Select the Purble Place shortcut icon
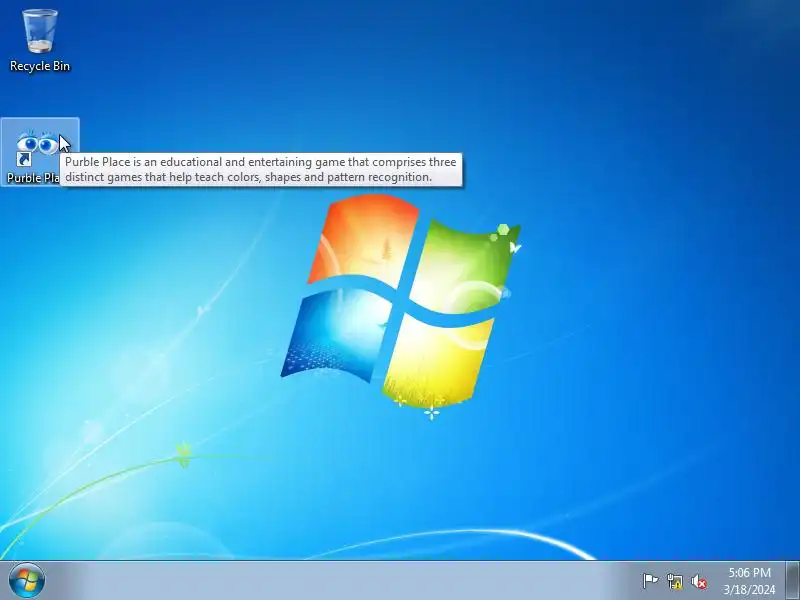 click(x=37, y=147)
